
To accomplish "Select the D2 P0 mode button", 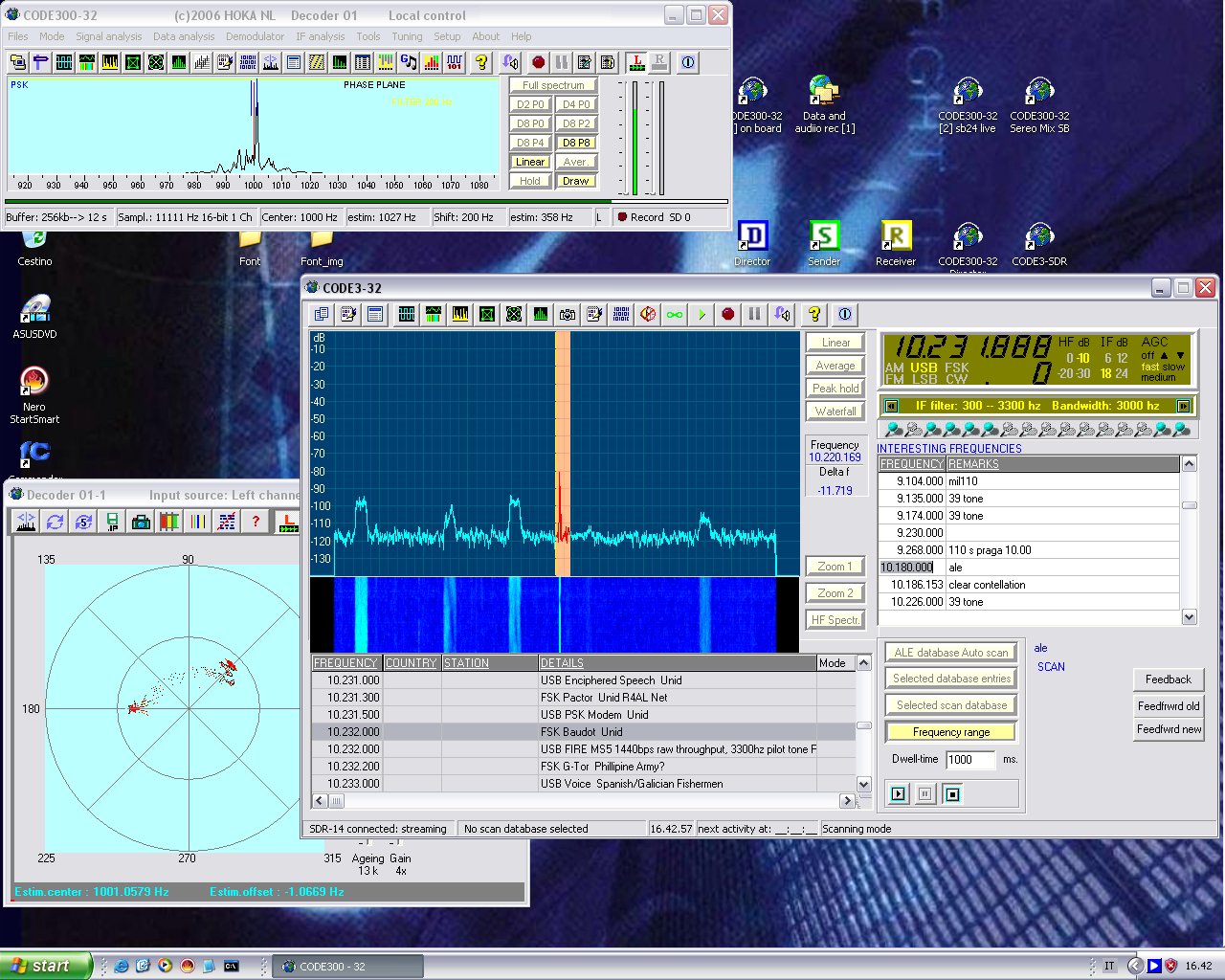I will pos(530,104).
